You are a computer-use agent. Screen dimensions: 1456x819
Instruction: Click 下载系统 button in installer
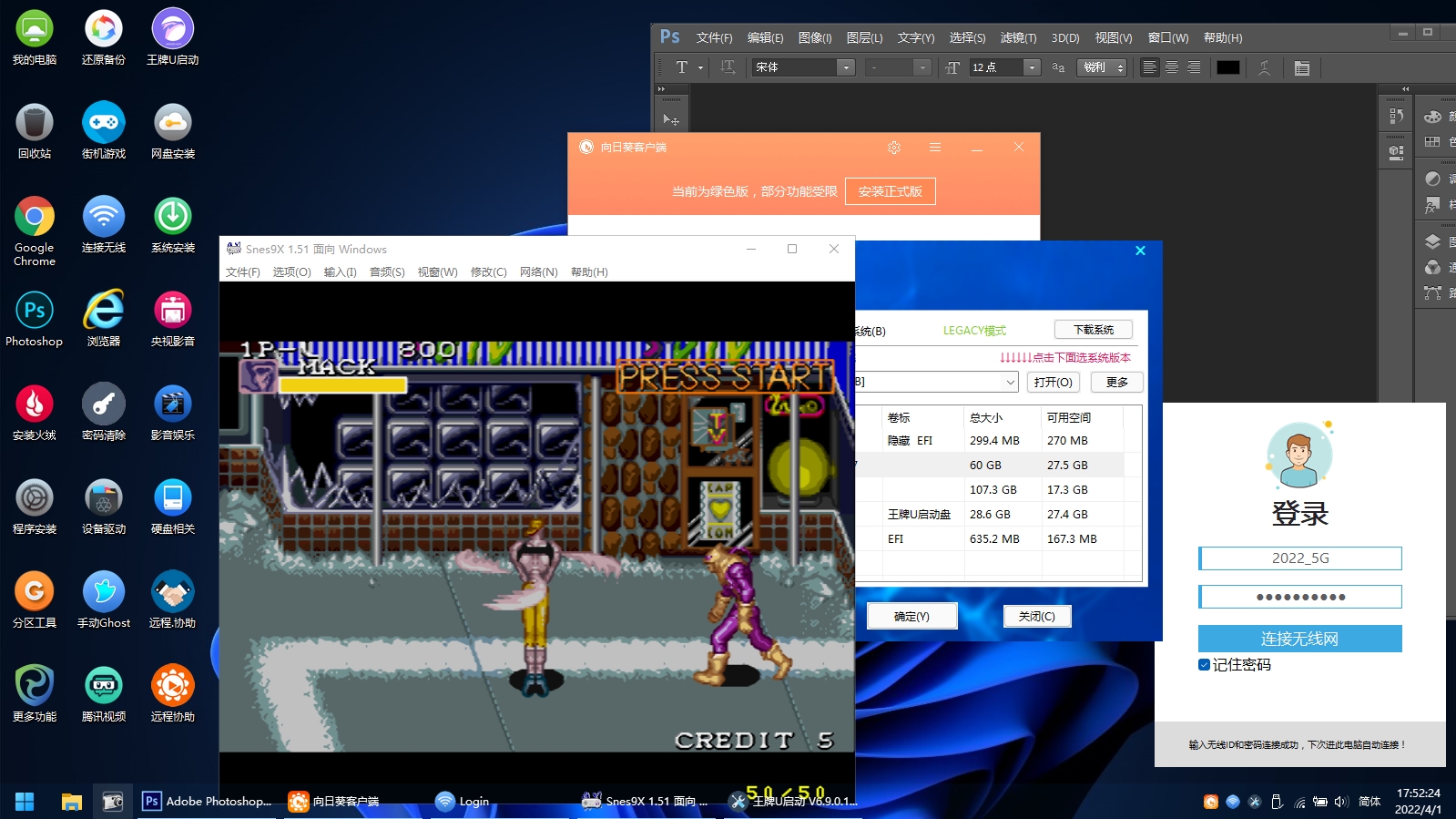point(1093,330)
